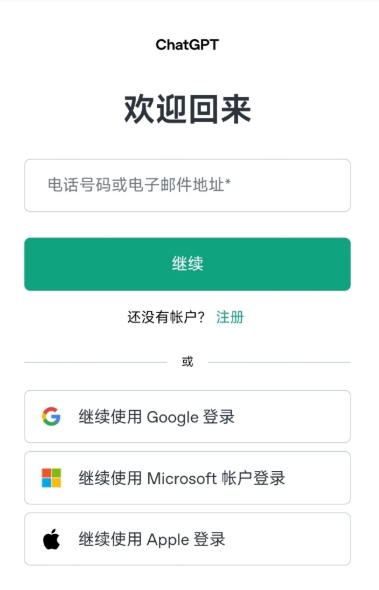Open the 注册 sign-up link
The image size is (379, 590).
[x=230, y=317]
